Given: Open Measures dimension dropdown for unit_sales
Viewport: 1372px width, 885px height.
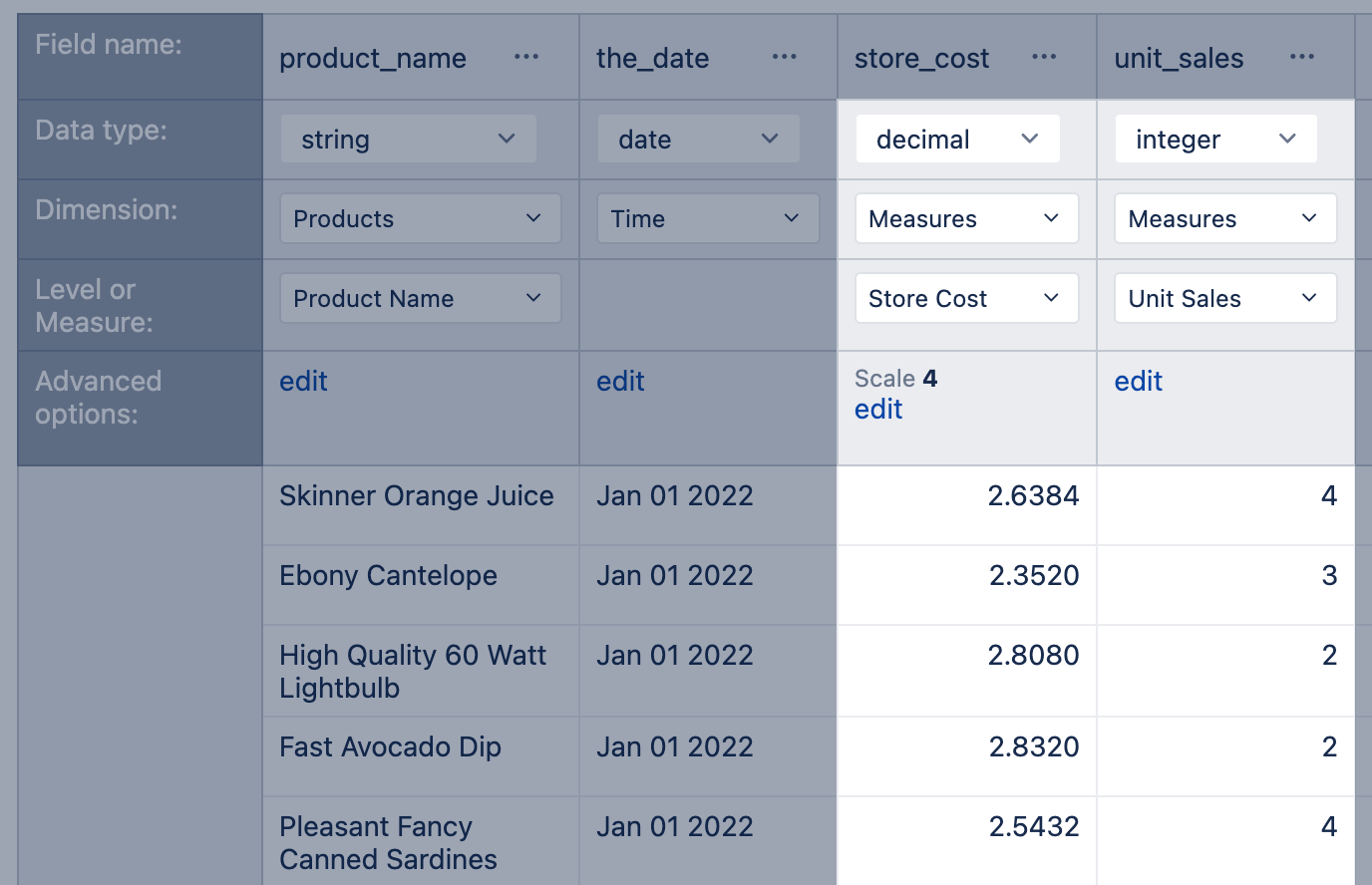Looking at the screenshot, I should point(1224,219).
